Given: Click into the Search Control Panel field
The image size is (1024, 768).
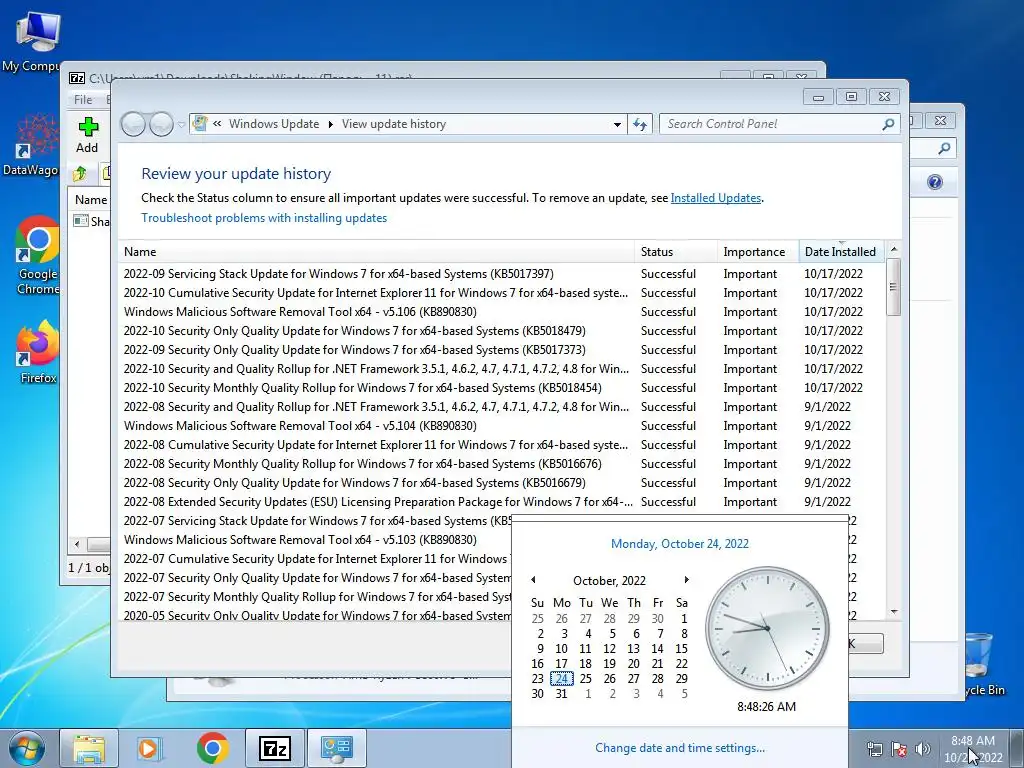Looking at the screenshot, I should point(780,124).
